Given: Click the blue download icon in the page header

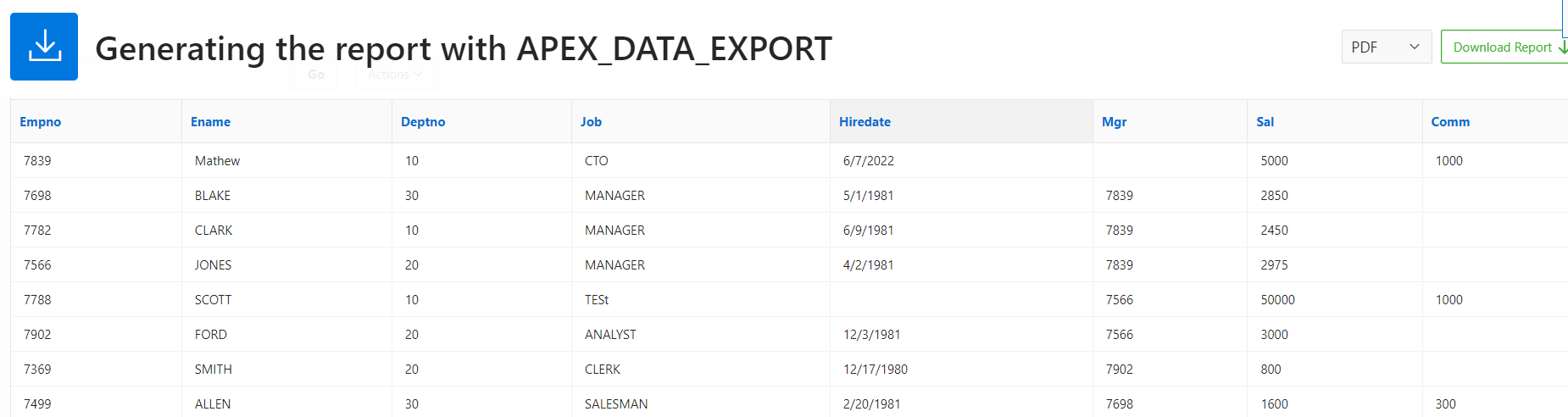Looking at the screenshot, I should (x=44, y=47).
